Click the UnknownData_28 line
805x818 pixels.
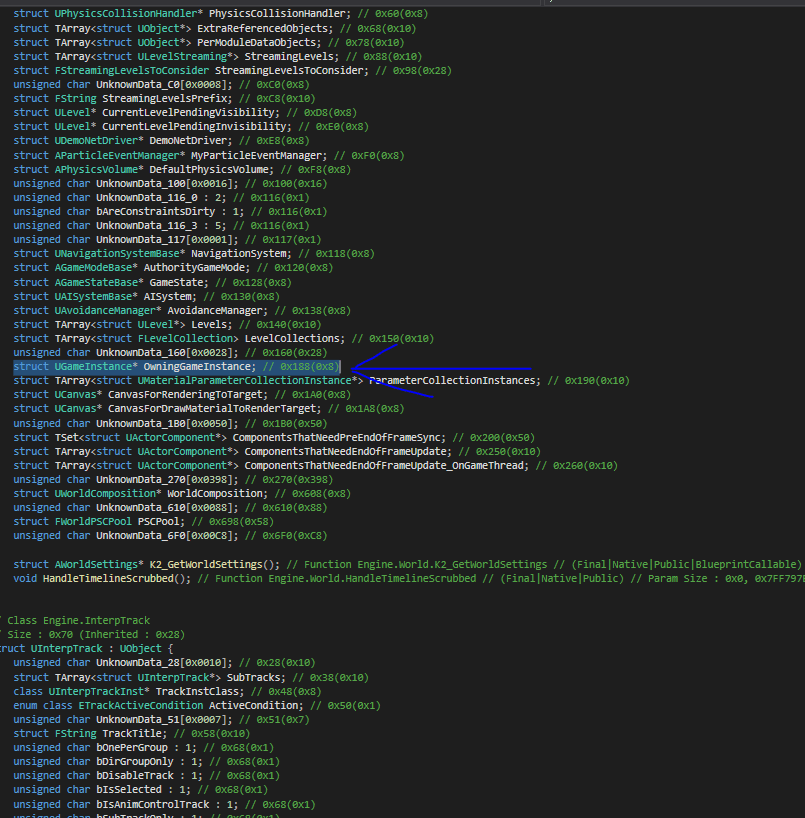[x=164, y=663]
